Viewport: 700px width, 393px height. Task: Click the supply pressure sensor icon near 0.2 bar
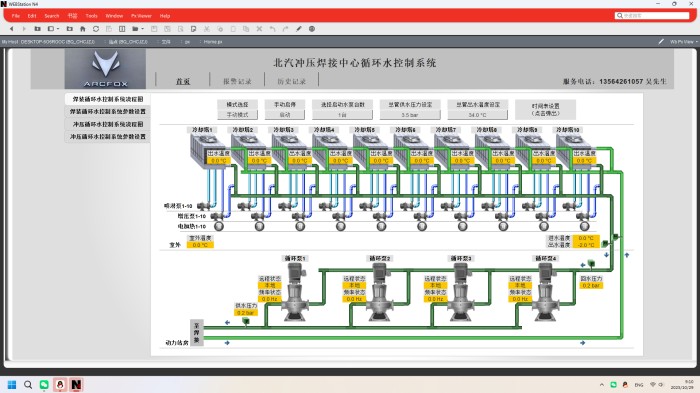pyautogui.click(x=246, y=321)
